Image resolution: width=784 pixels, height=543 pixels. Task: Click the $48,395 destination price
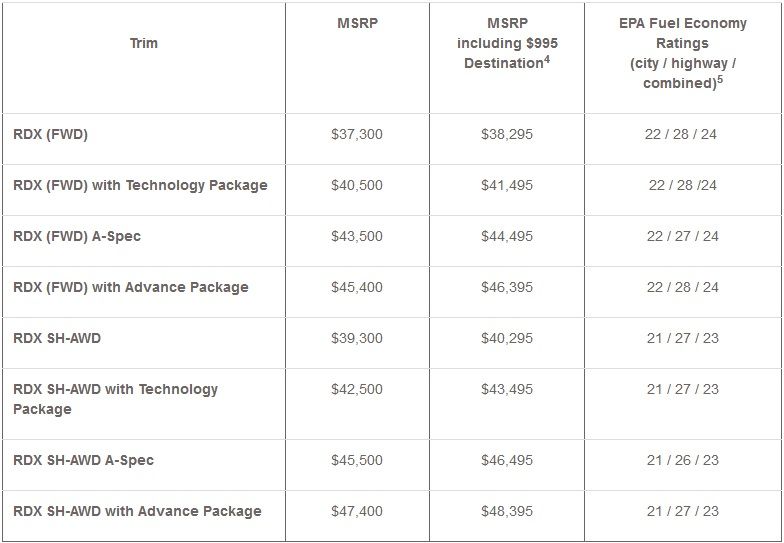(507, 511)
